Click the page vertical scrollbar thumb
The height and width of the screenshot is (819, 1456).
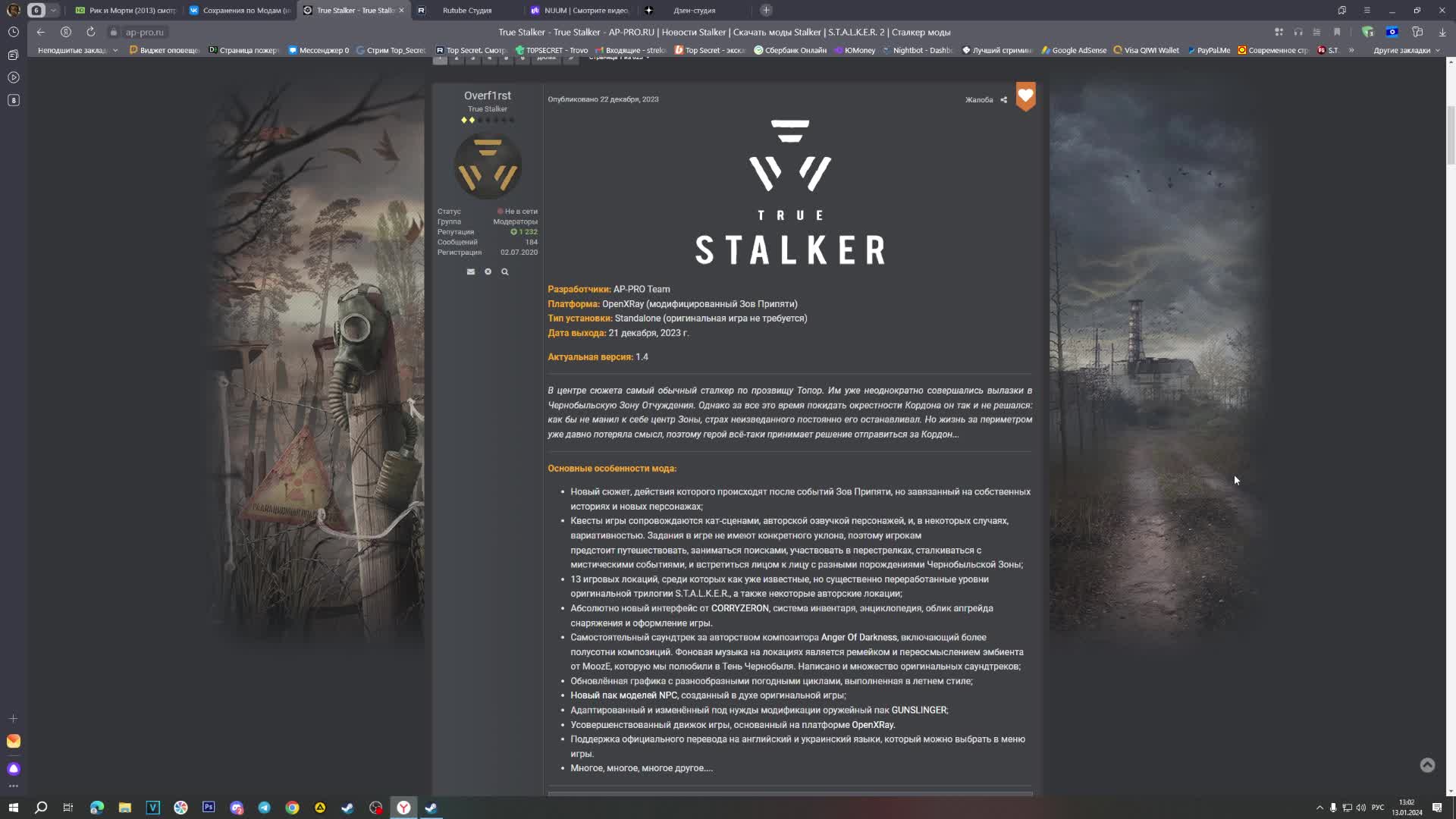click(x=1451, y=135)
